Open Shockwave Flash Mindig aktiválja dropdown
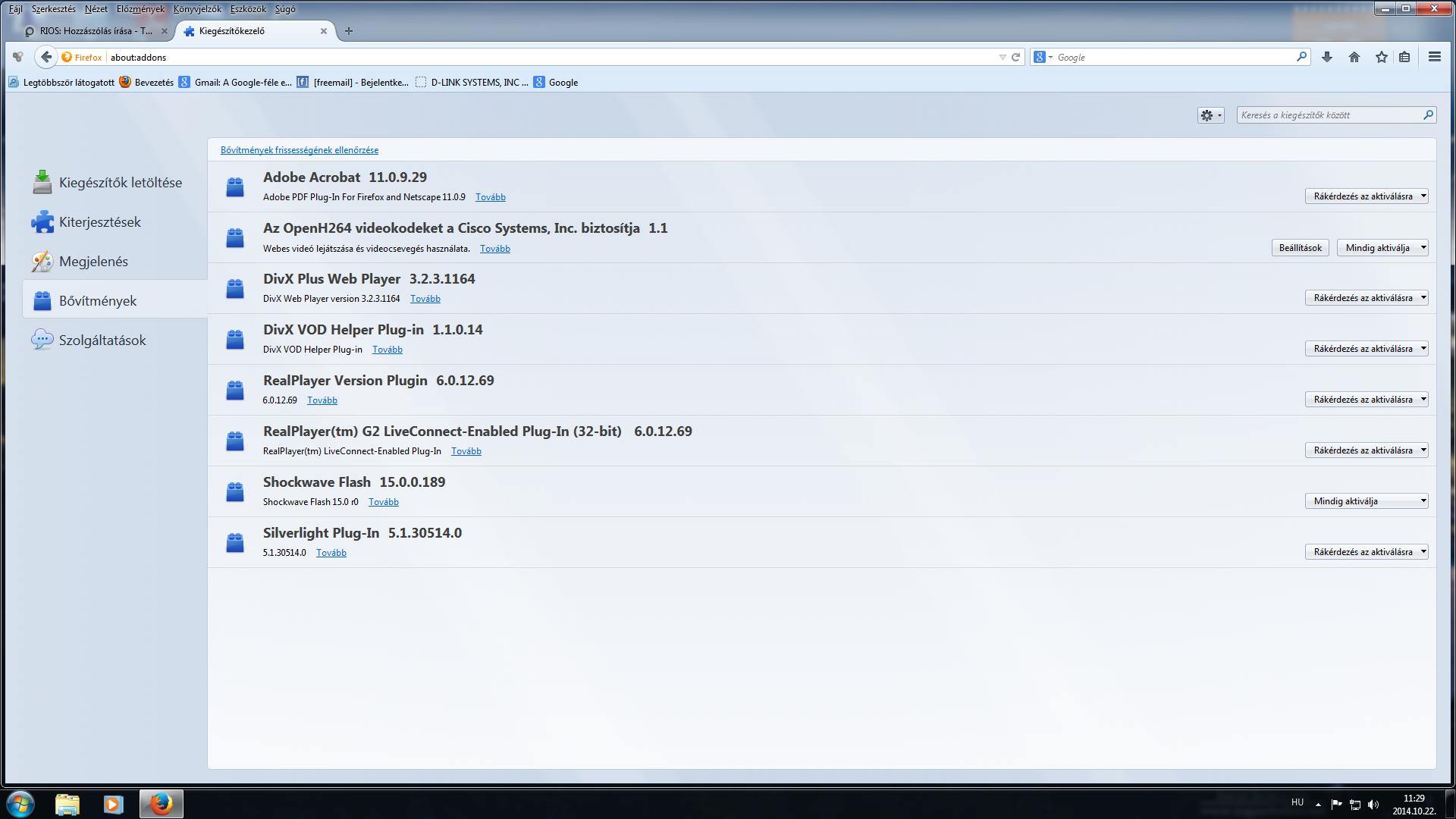 click(1367, 501)
